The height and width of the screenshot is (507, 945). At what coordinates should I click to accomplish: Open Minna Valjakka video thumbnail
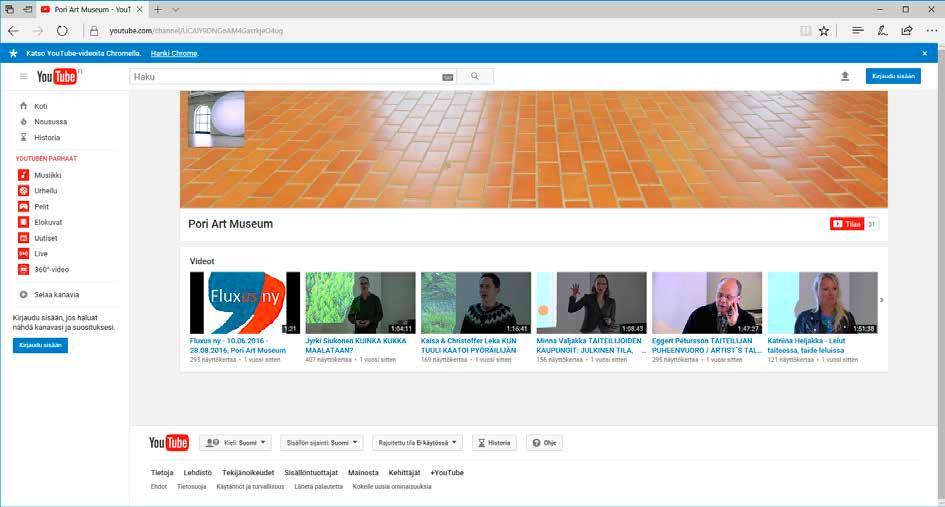(x=591, y=303)
